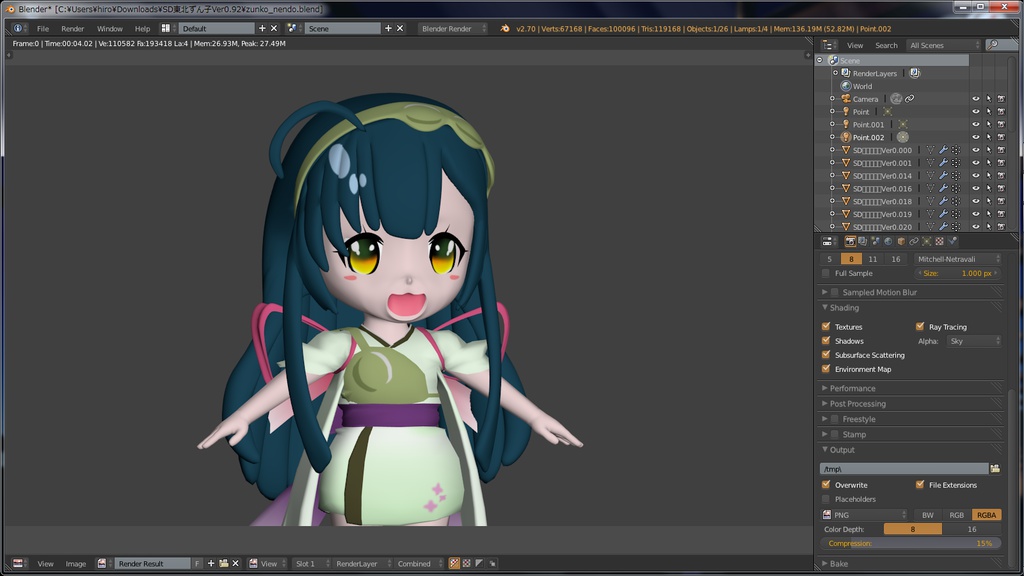Open the PNG file format dropdown
This screenshot has height=576, width=1024.
tap(863, 514)
